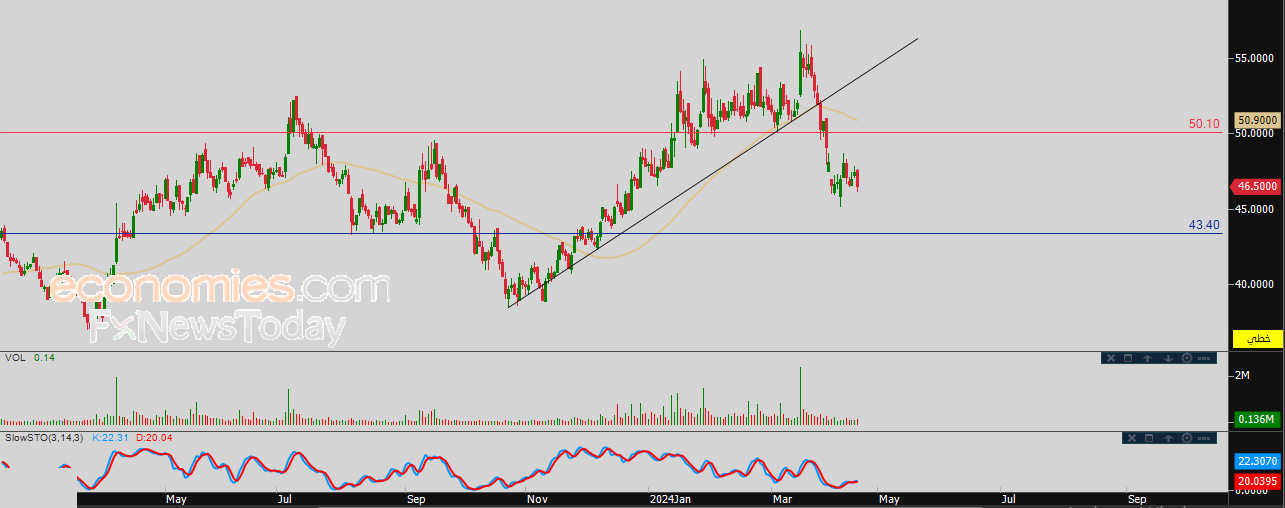1285x508 pixels.
Task: Click the D:20.04 stochastic reading
Action: tap(155, 438)
